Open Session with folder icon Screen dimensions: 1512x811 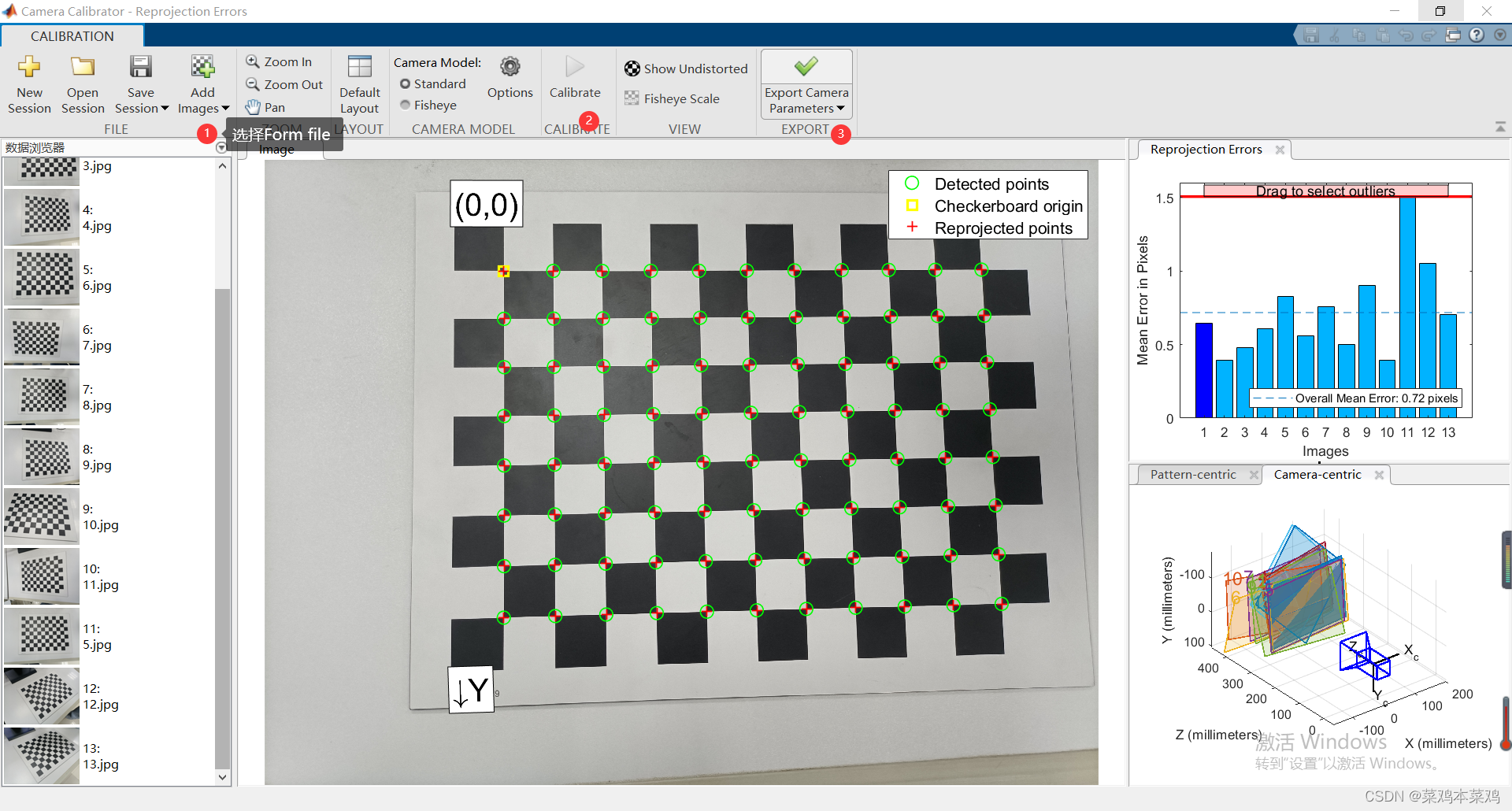83,84
